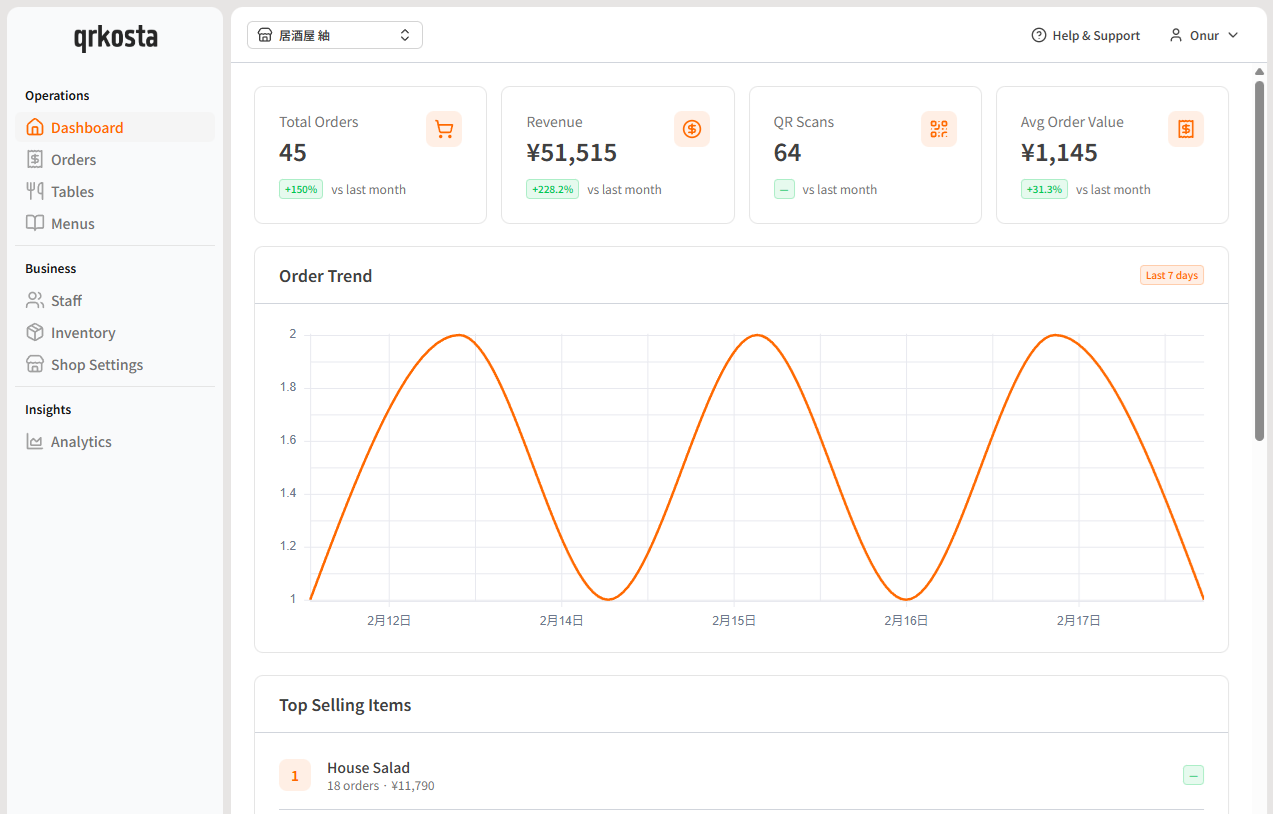Open Inventory from the Business group
This screenshot has height=814, width=1273.
click(83, 333)
